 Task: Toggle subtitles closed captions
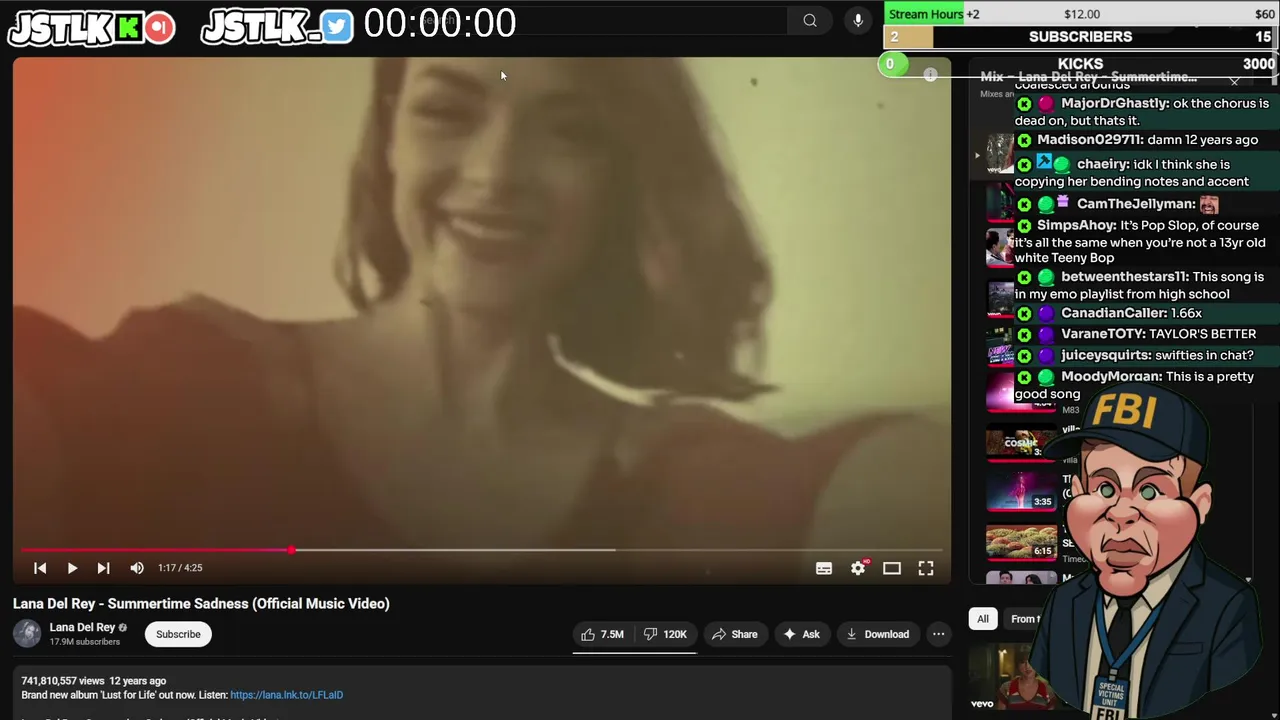[824, 568]
